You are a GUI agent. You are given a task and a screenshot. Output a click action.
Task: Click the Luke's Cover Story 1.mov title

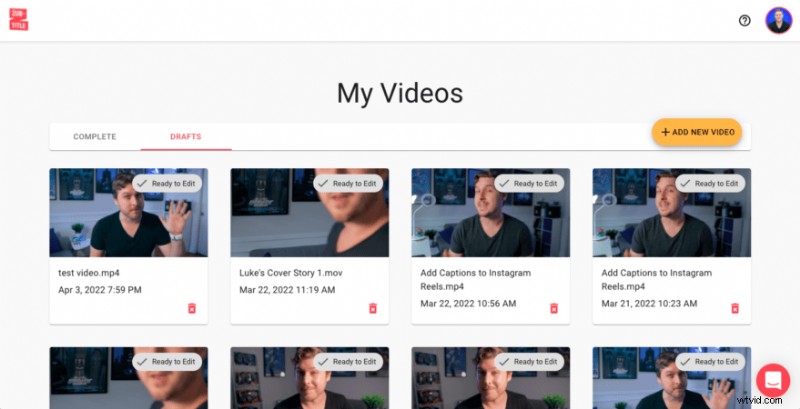[297, 273]
